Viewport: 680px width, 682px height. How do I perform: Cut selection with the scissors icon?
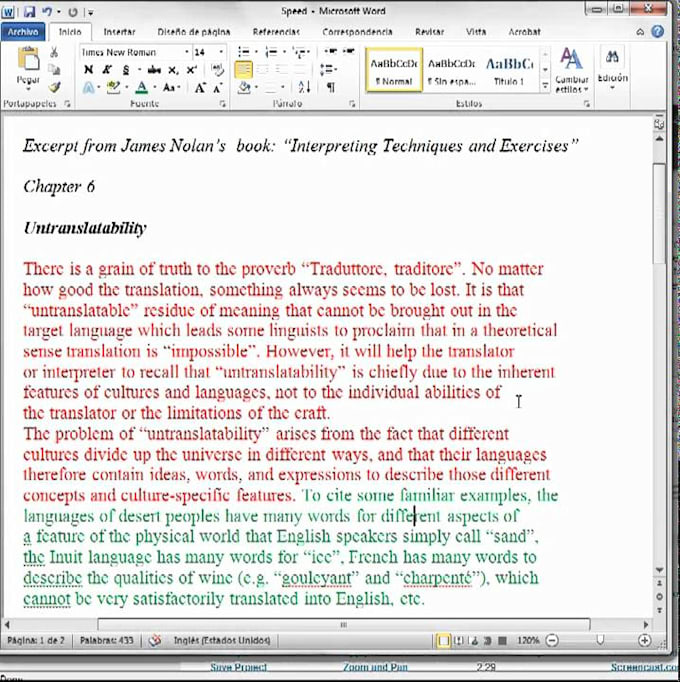click(x=54, y=53)
